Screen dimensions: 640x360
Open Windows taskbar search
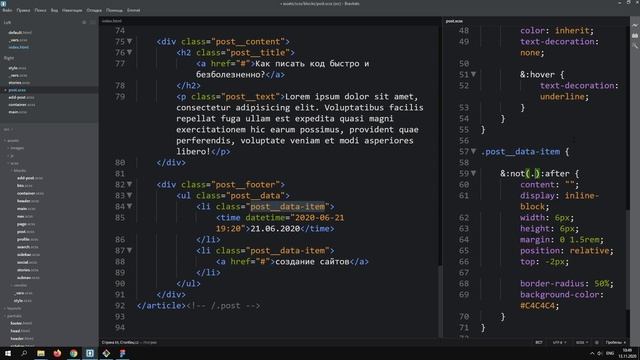pos(24,353)
